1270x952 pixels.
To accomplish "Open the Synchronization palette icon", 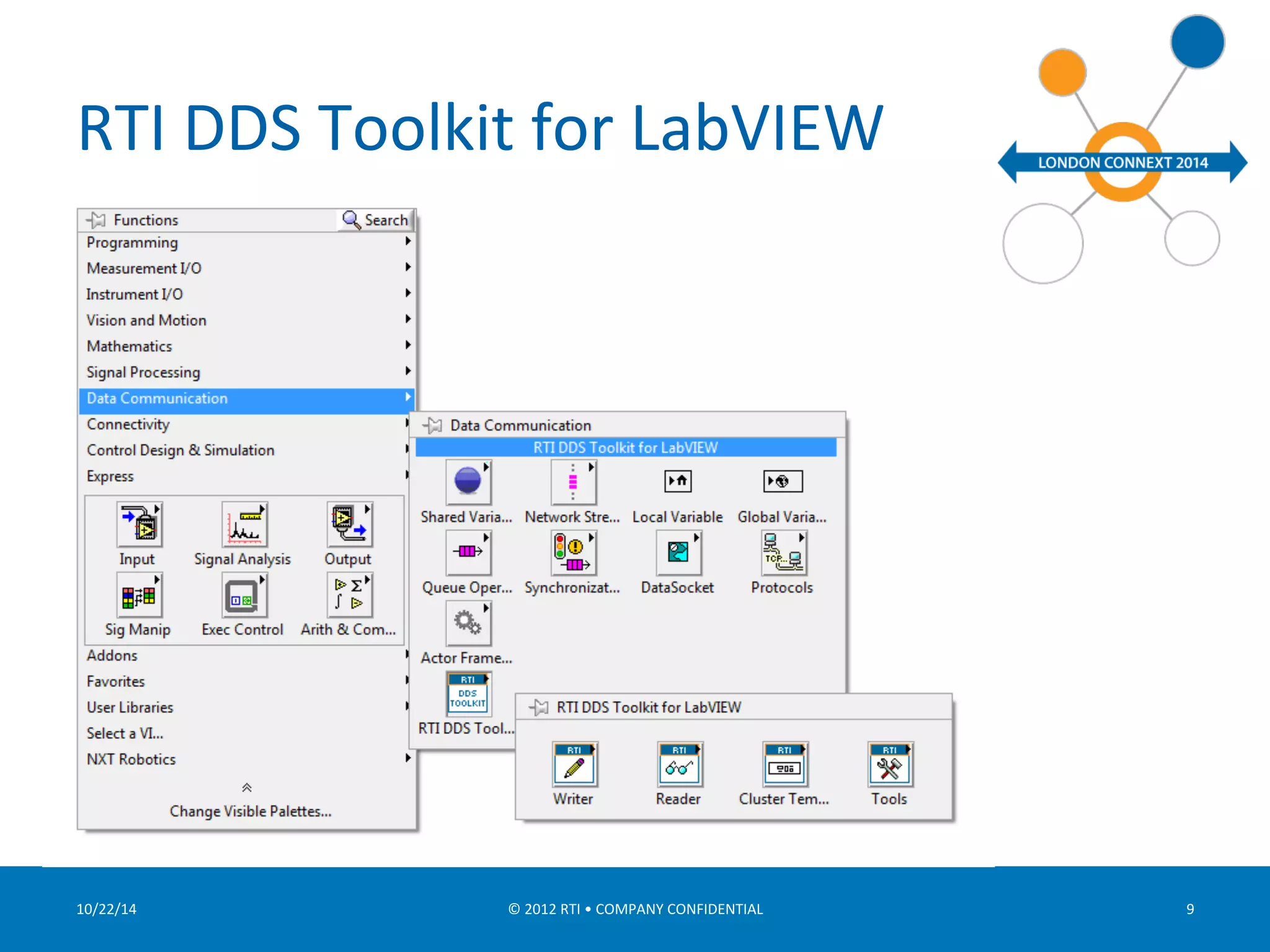I will click(574, 553).
